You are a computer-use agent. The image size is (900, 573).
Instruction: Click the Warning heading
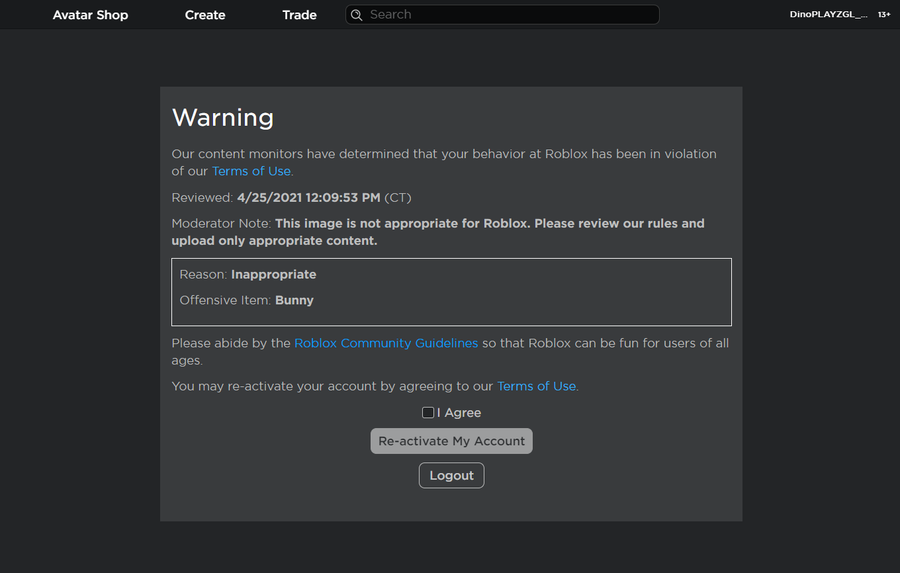[223, 117]
